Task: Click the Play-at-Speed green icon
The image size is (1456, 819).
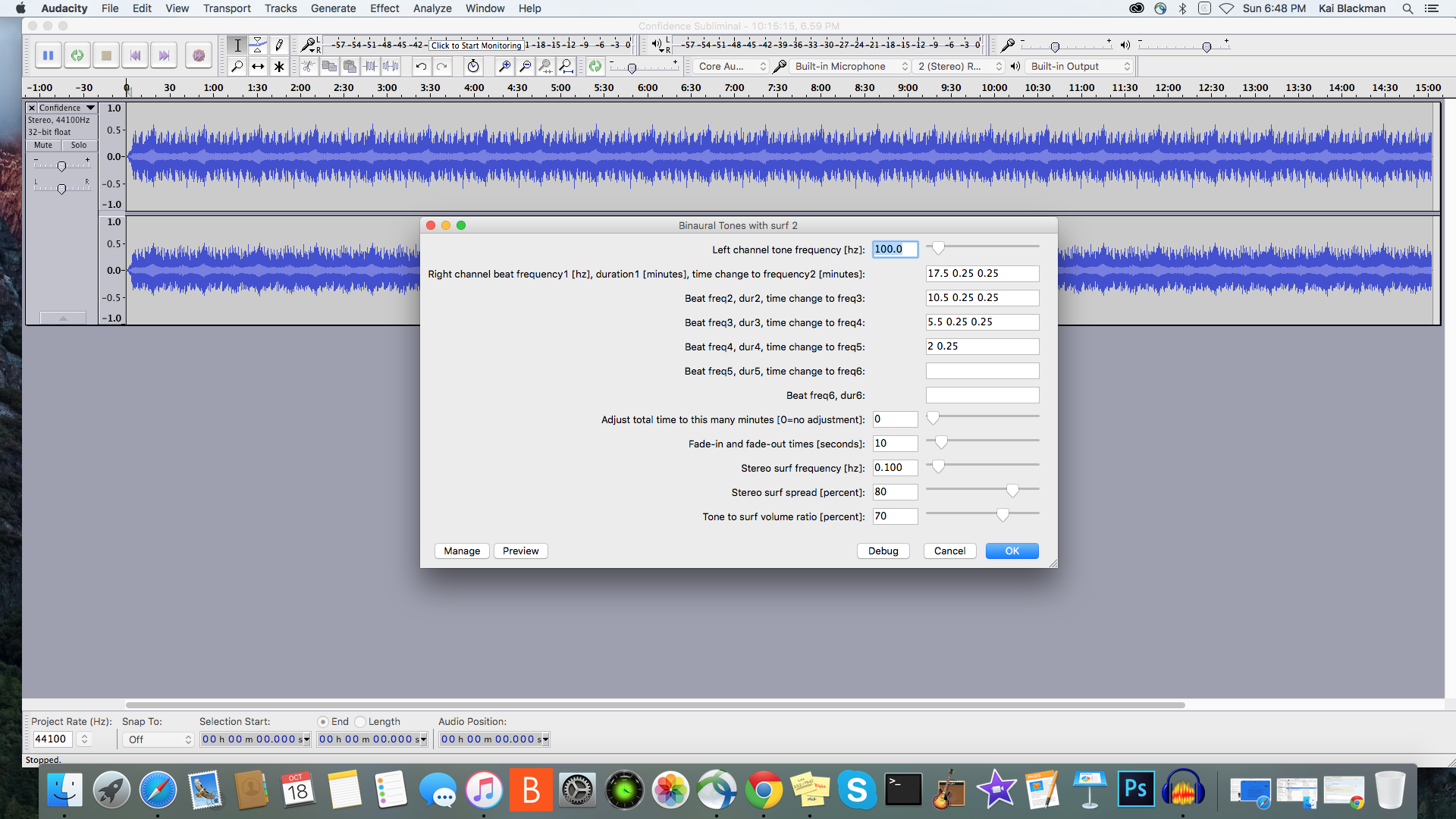Action: point(595,67)
